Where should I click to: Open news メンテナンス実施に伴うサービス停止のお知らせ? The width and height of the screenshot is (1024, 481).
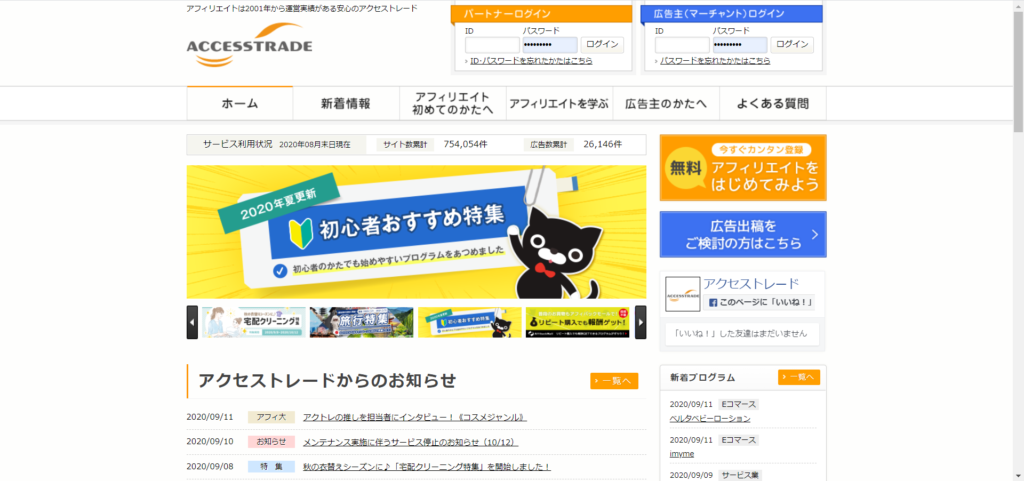[x=410, y=442]
